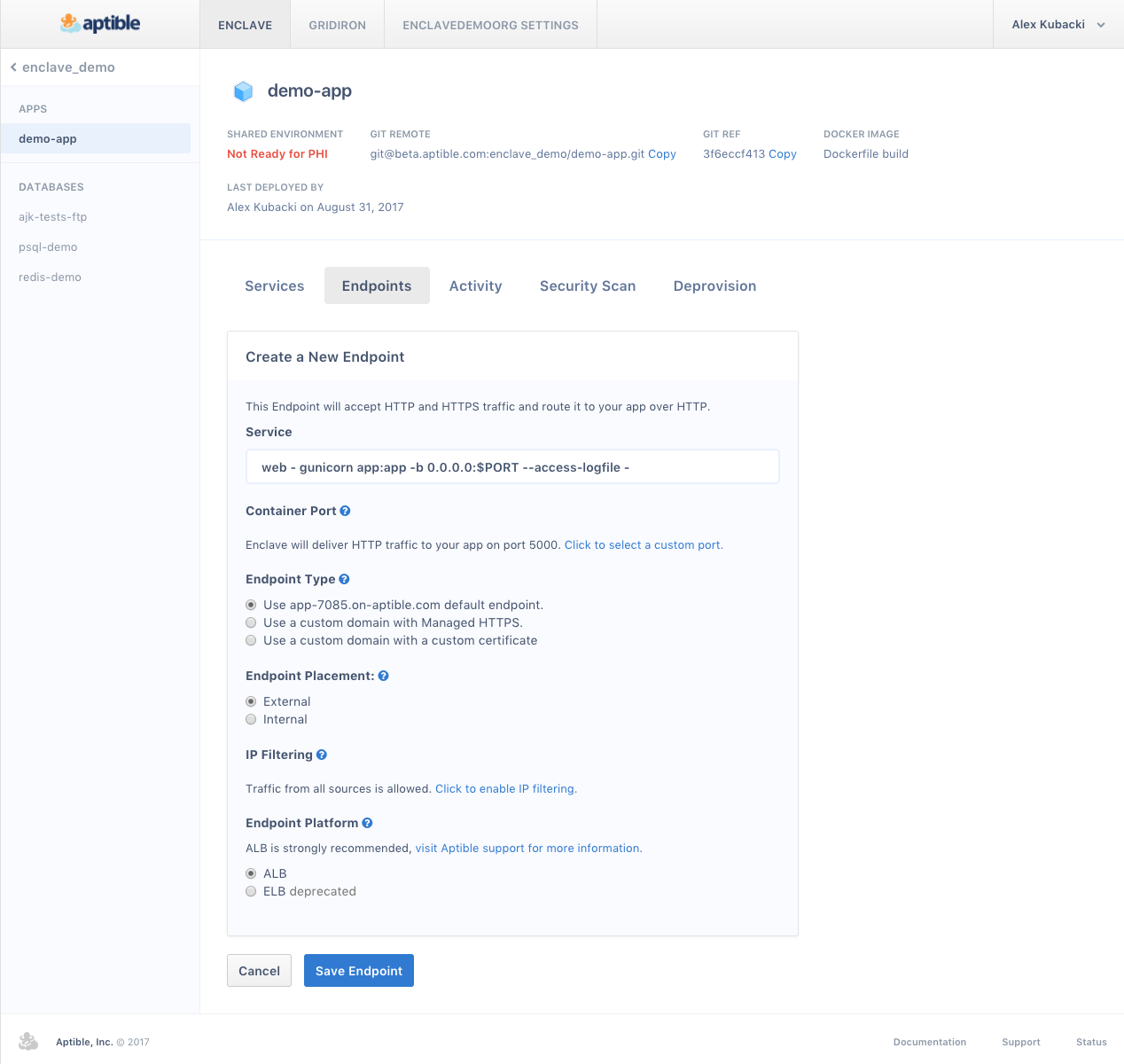Viewport: 1124px width, 1064px height.
Task: Click Create a New Endpoint heading
Action: pyautogui.click(x=324, y=357)
